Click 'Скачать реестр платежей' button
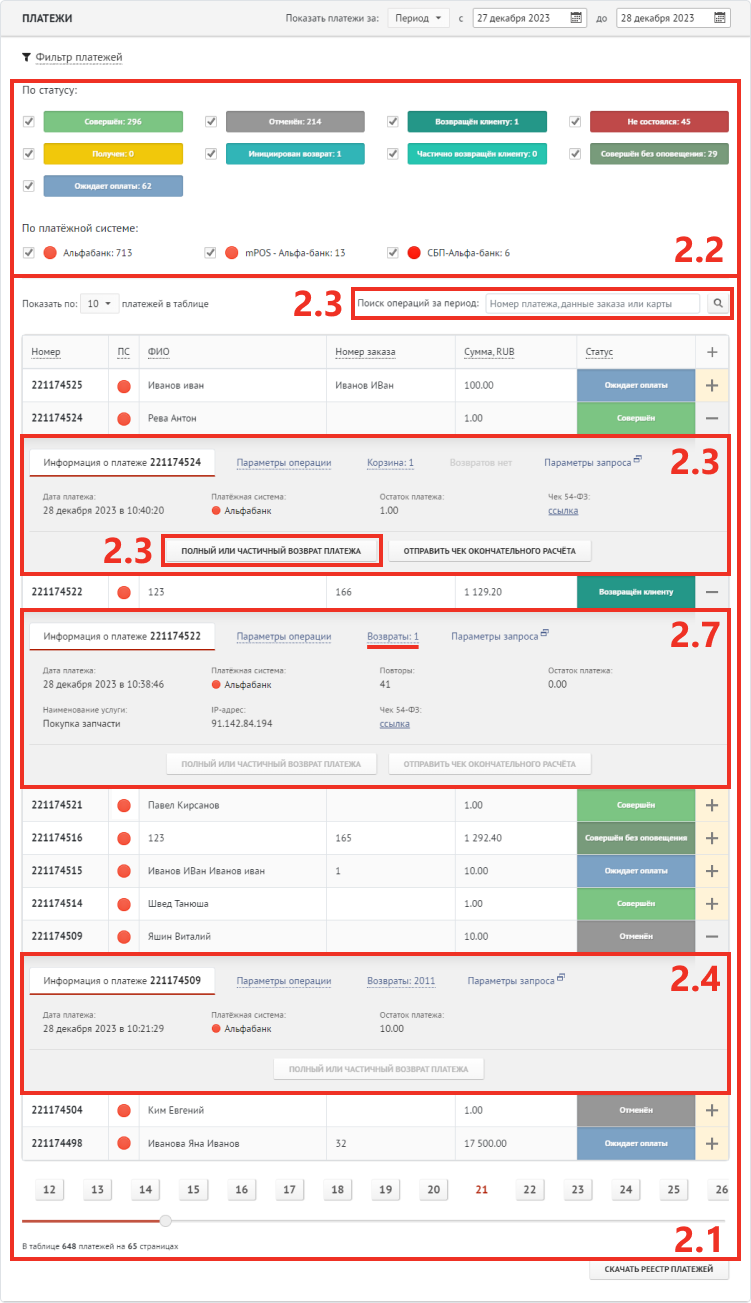The width and height of the screenshot is (751, 1303). coord(659,1270)
